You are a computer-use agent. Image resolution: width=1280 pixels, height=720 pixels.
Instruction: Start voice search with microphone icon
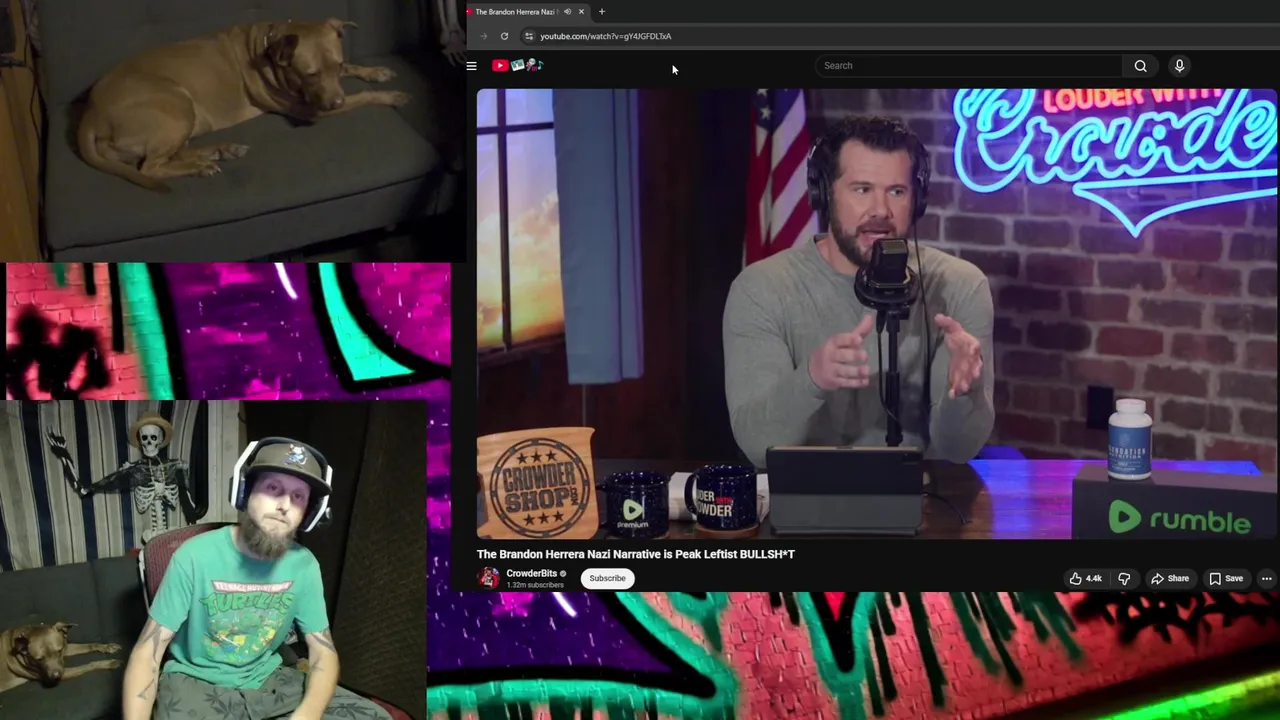click(1179, 66)
